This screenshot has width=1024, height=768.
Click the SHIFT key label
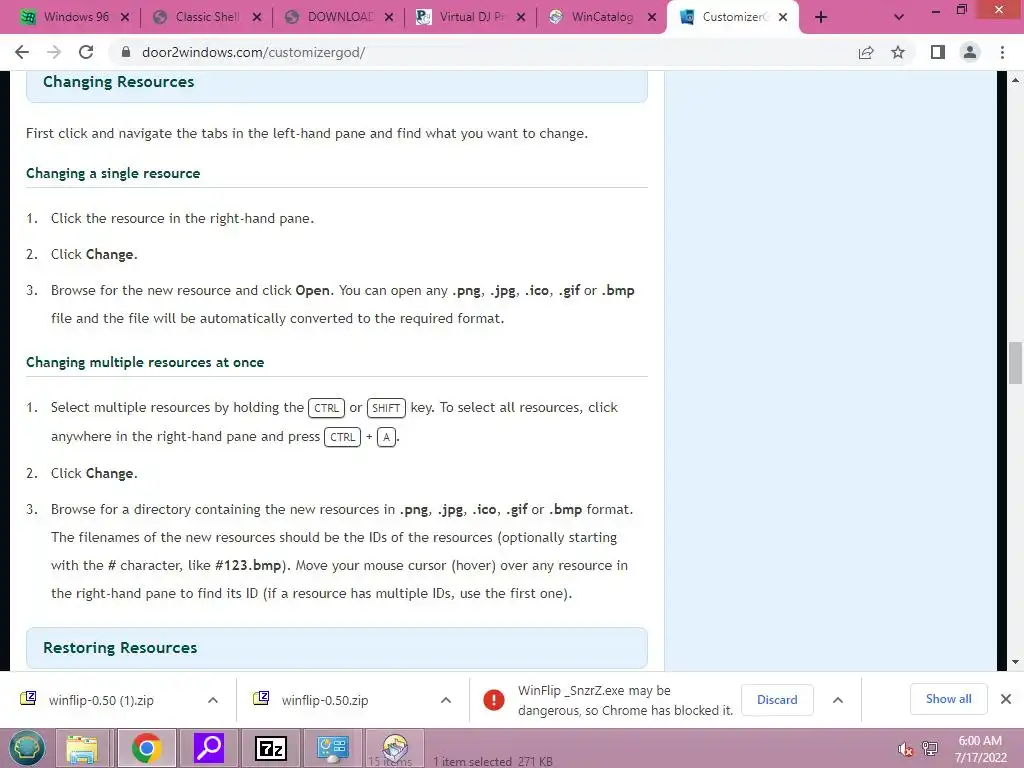click(386, 408)
